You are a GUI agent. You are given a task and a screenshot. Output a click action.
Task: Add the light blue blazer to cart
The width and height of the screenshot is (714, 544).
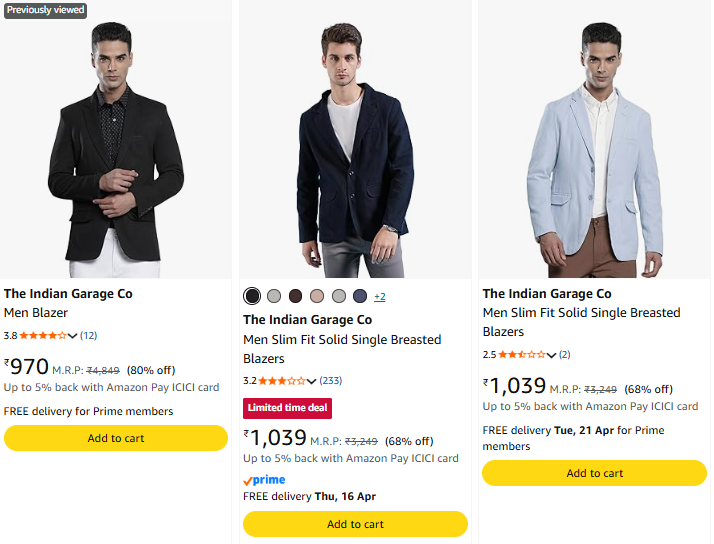[594, 473]
